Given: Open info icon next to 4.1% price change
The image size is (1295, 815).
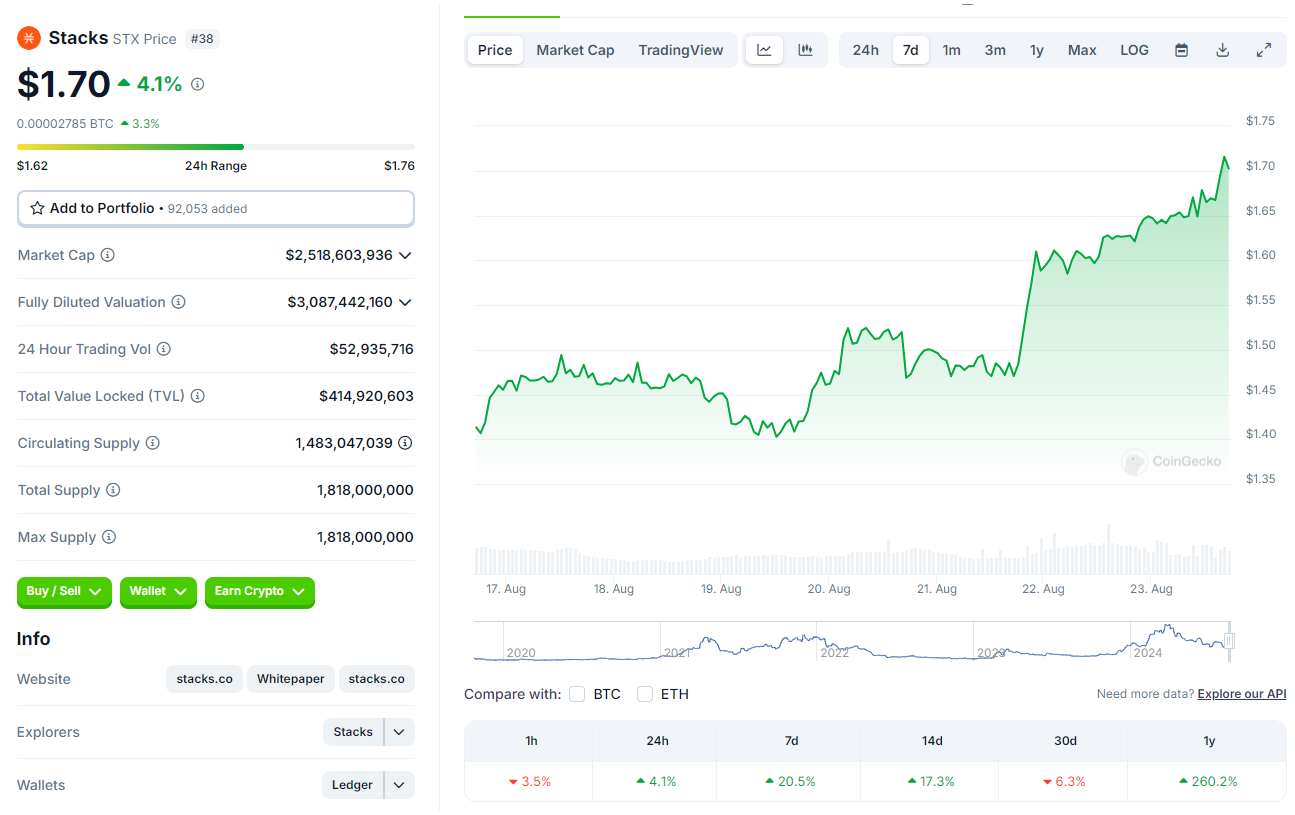Looking at the screenshot, I should coord(197,84).
